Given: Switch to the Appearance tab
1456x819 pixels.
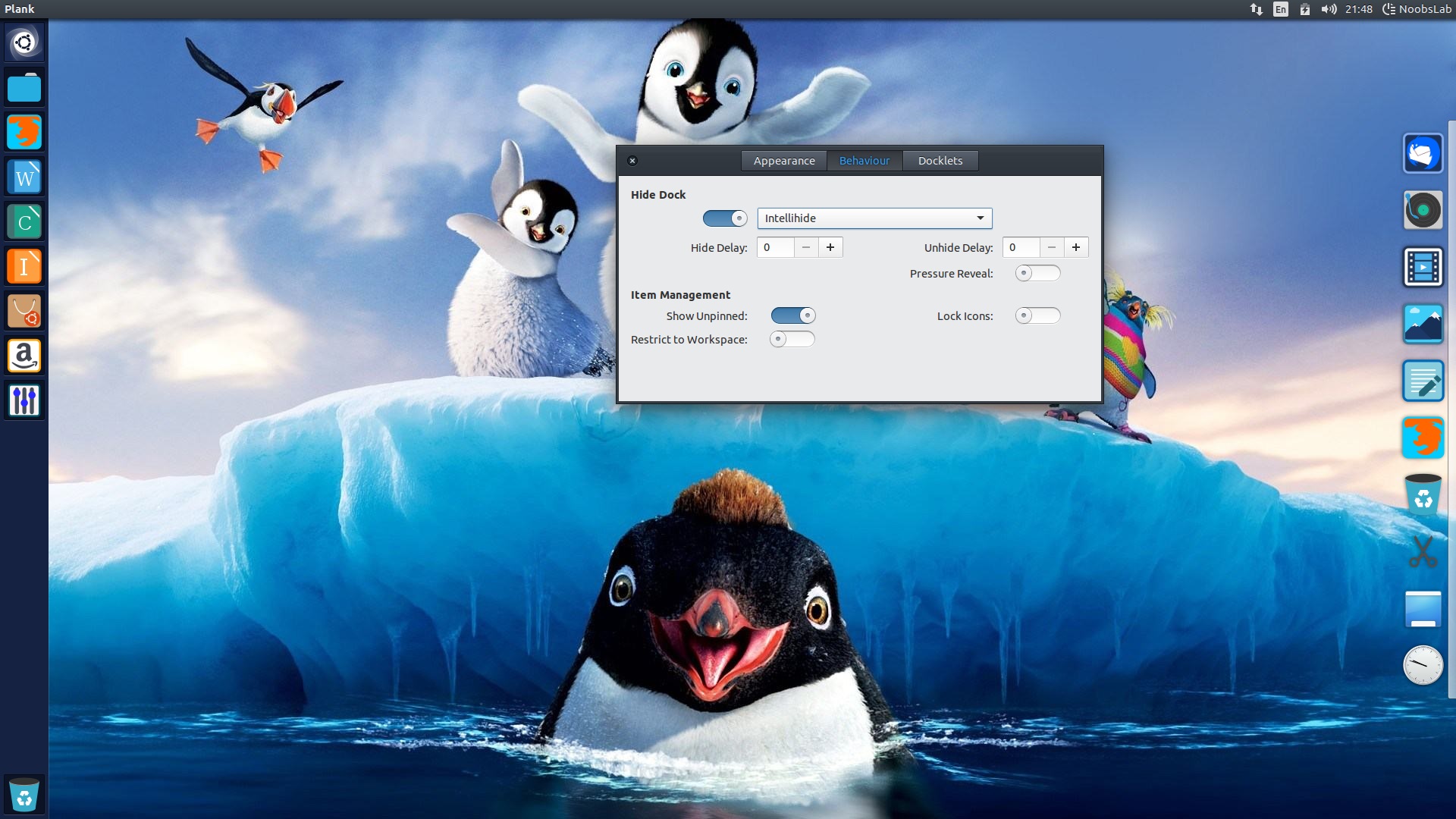Looking at the screenshot, I should coord(784,161).
